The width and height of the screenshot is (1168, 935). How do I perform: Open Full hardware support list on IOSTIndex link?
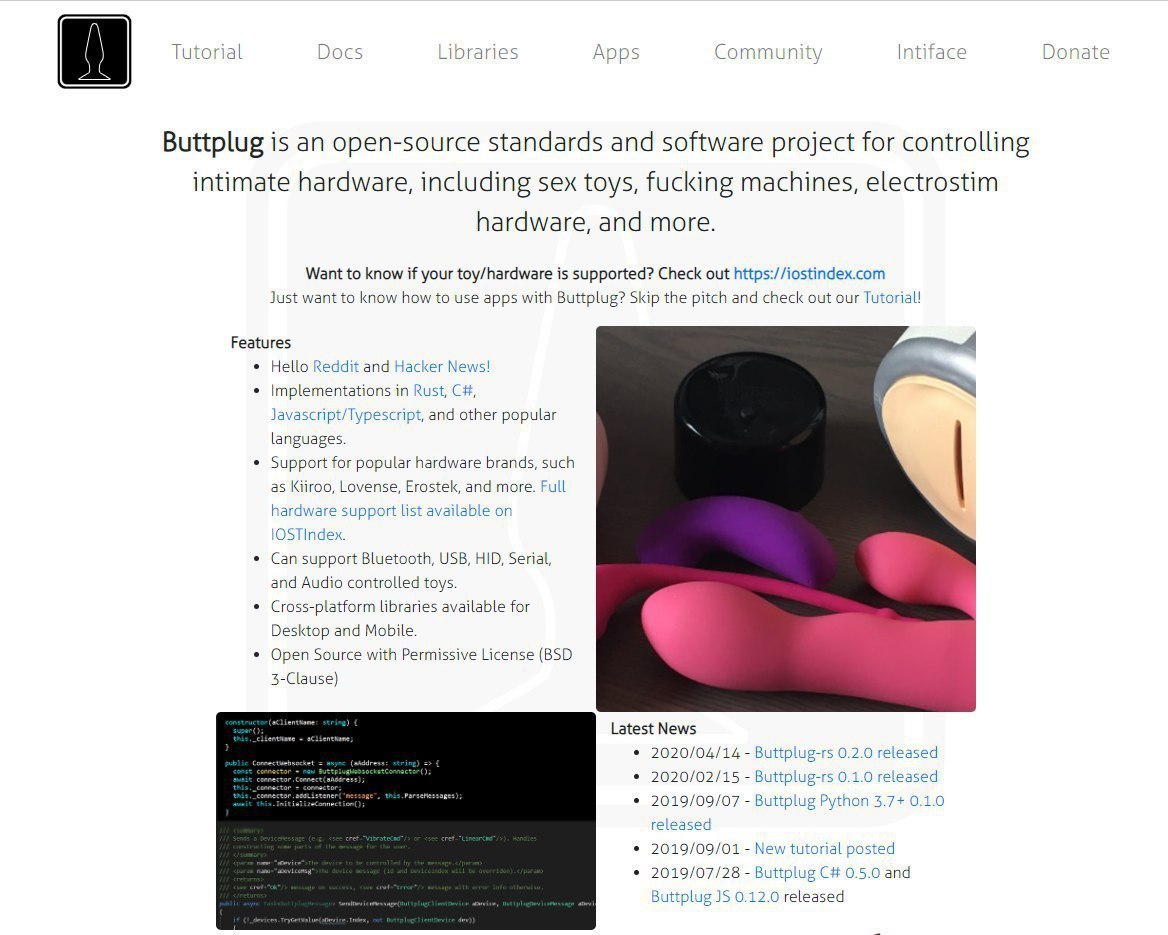[391, 510]
